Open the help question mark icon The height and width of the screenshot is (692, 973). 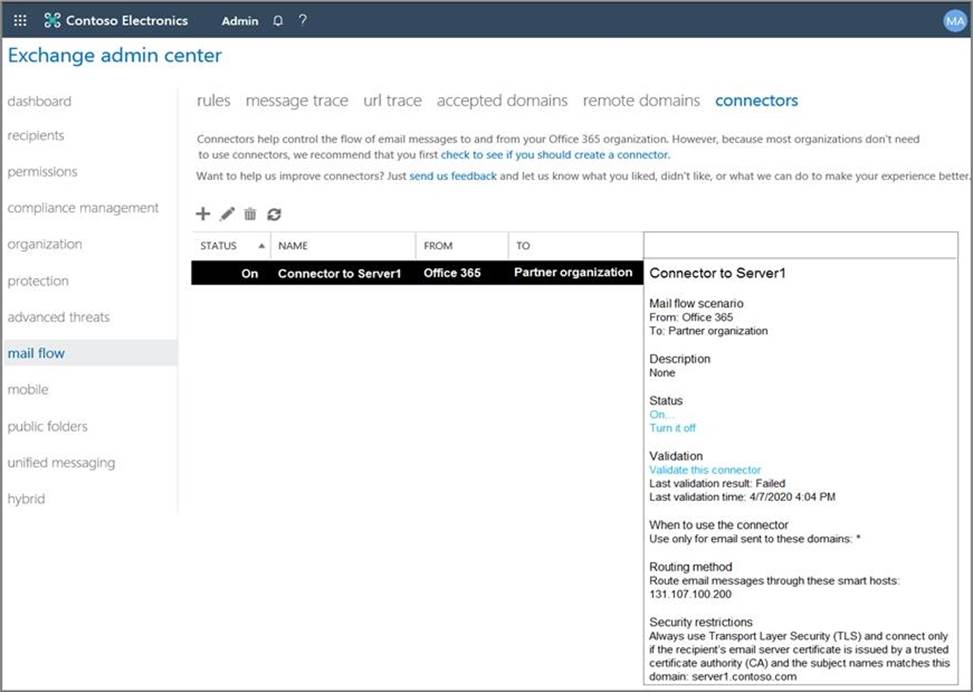coord(303,20)
